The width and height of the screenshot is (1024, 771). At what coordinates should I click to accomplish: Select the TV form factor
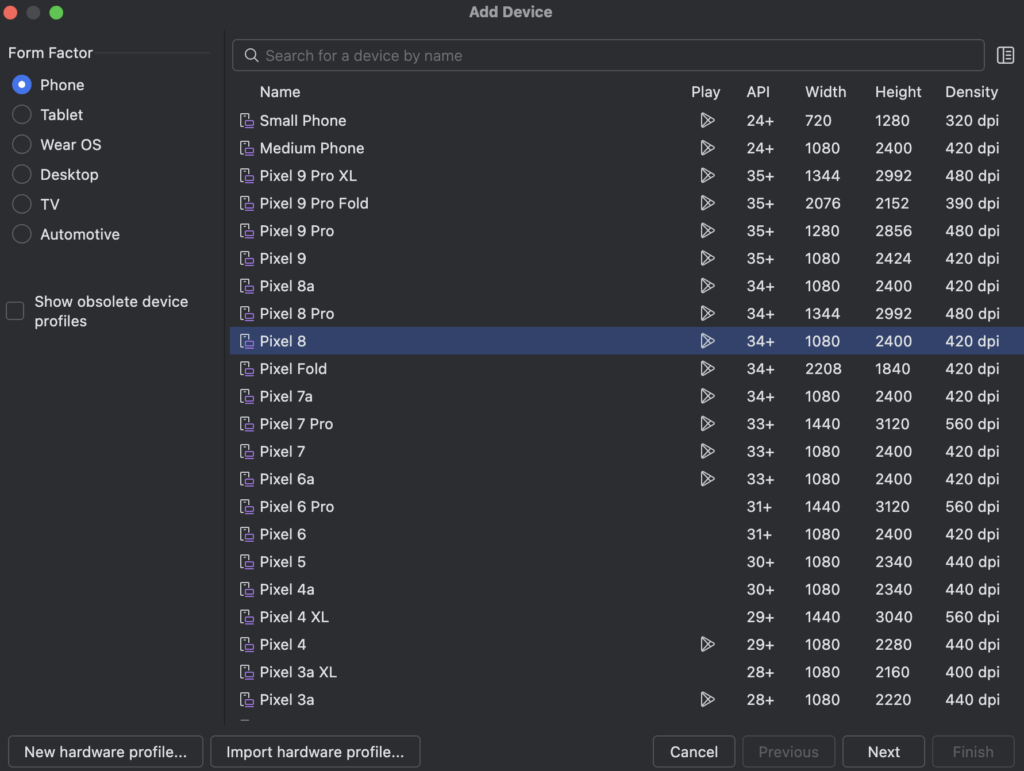coord(22,204)
